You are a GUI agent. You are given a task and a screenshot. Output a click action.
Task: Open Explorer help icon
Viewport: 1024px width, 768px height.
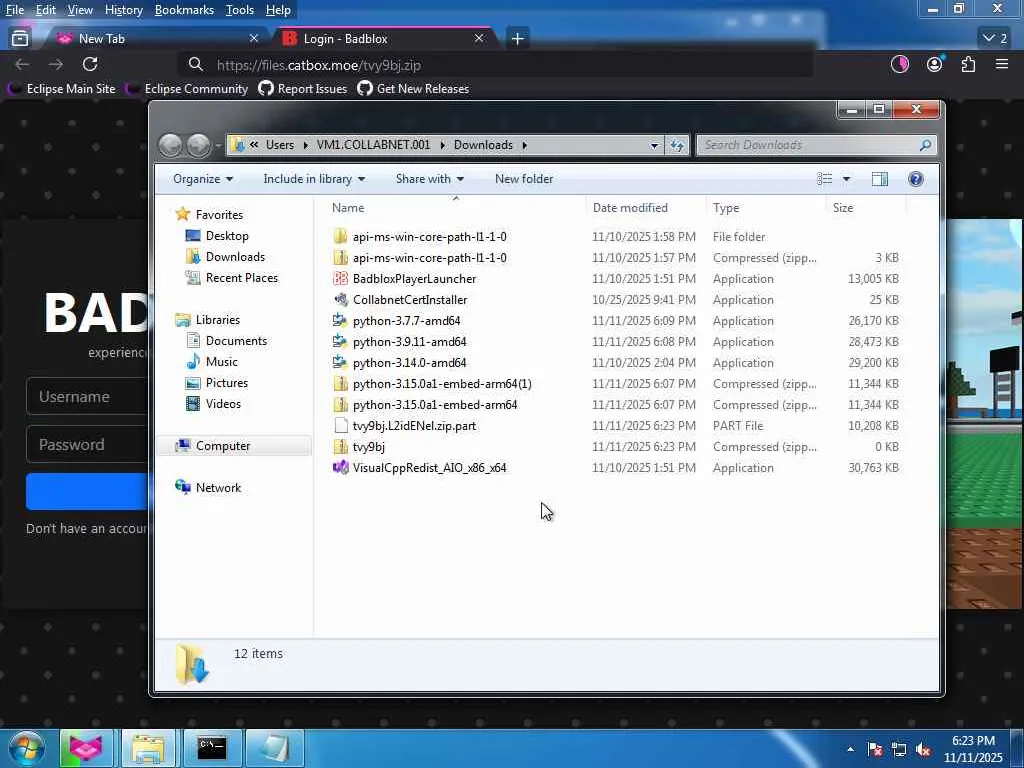point(916,179)
